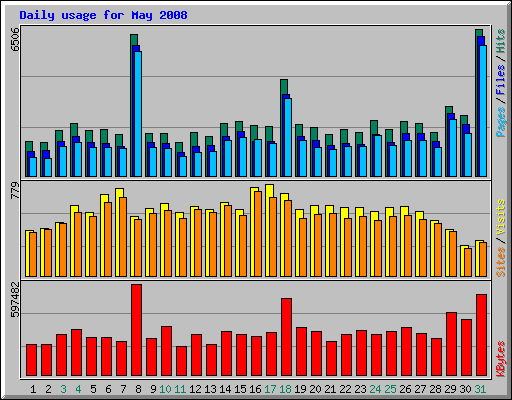Image resolution: width=512 pixels, height=400 pixels.
Task: Click green day 18 axis label
Action: pos(285,389)
